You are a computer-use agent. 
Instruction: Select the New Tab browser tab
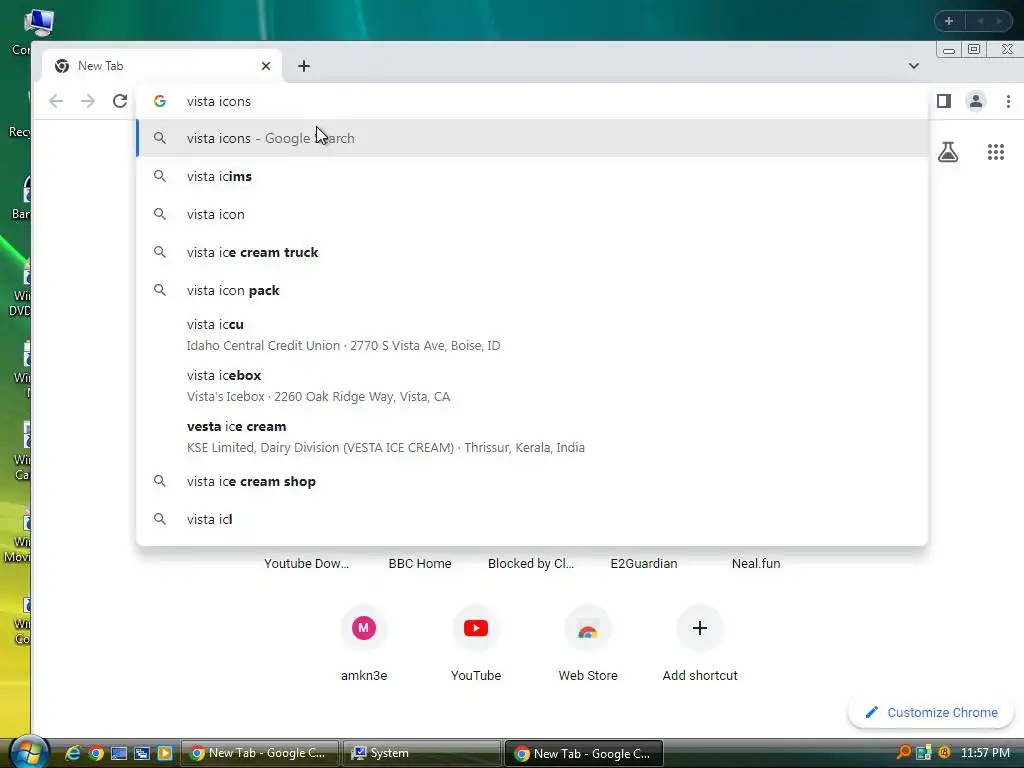[x=162, y=66]
